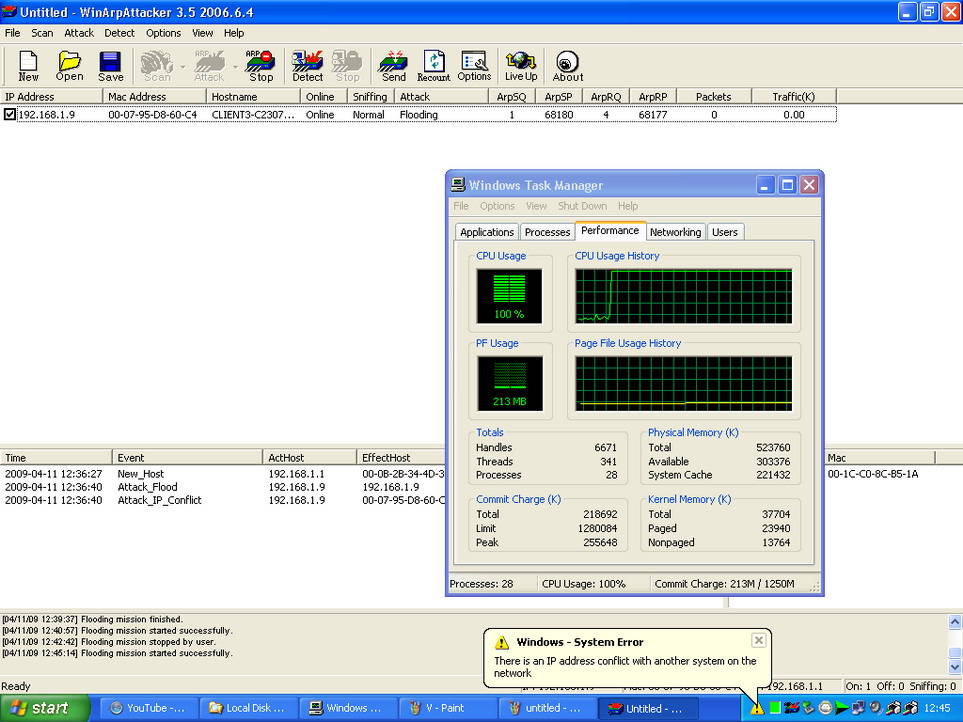963x722 pixels.
Task: Show the About toolbar icon dialog
Action: [x=567, y=66]
